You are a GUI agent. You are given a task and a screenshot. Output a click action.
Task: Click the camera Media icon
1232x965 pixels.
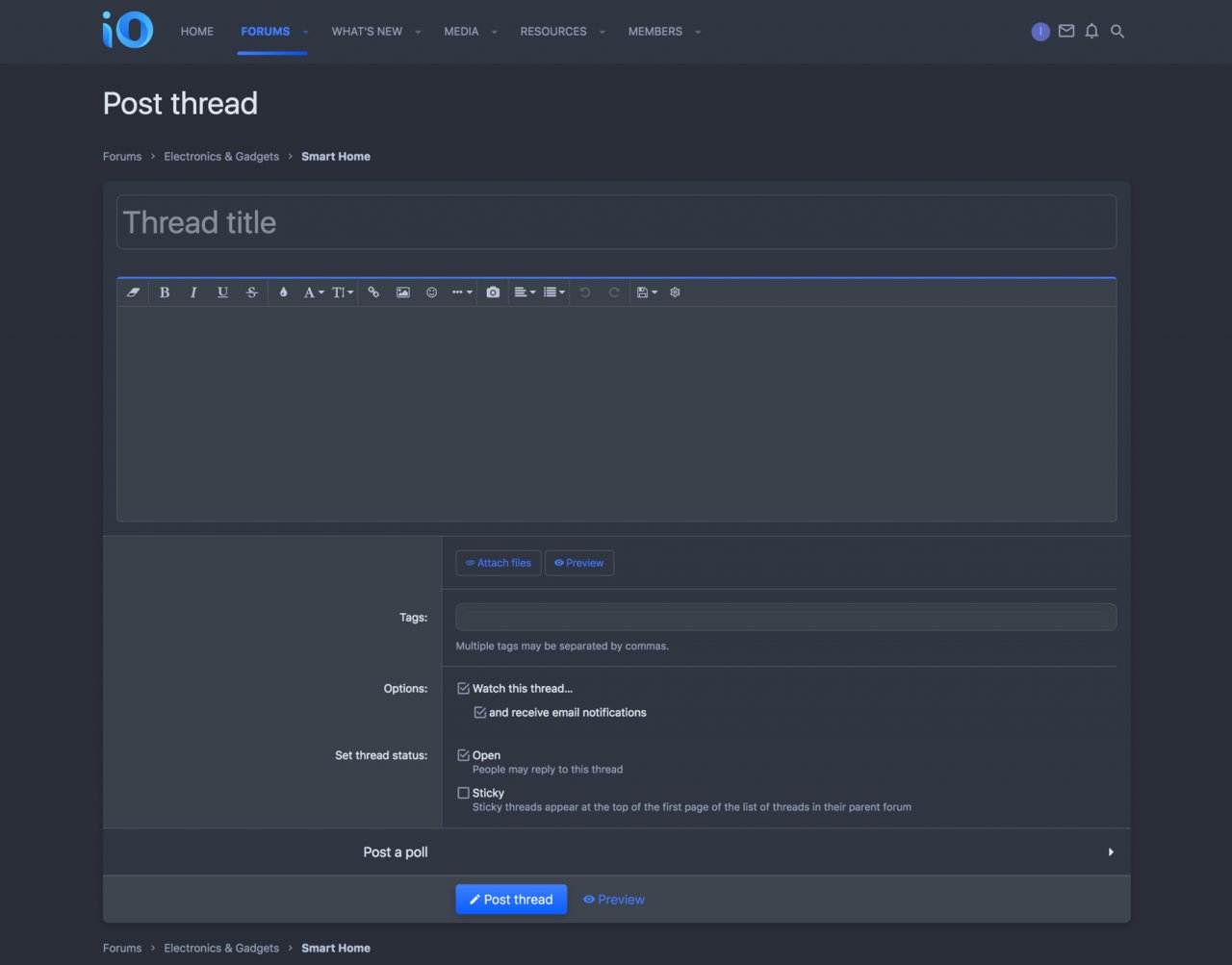coord(493,292)
